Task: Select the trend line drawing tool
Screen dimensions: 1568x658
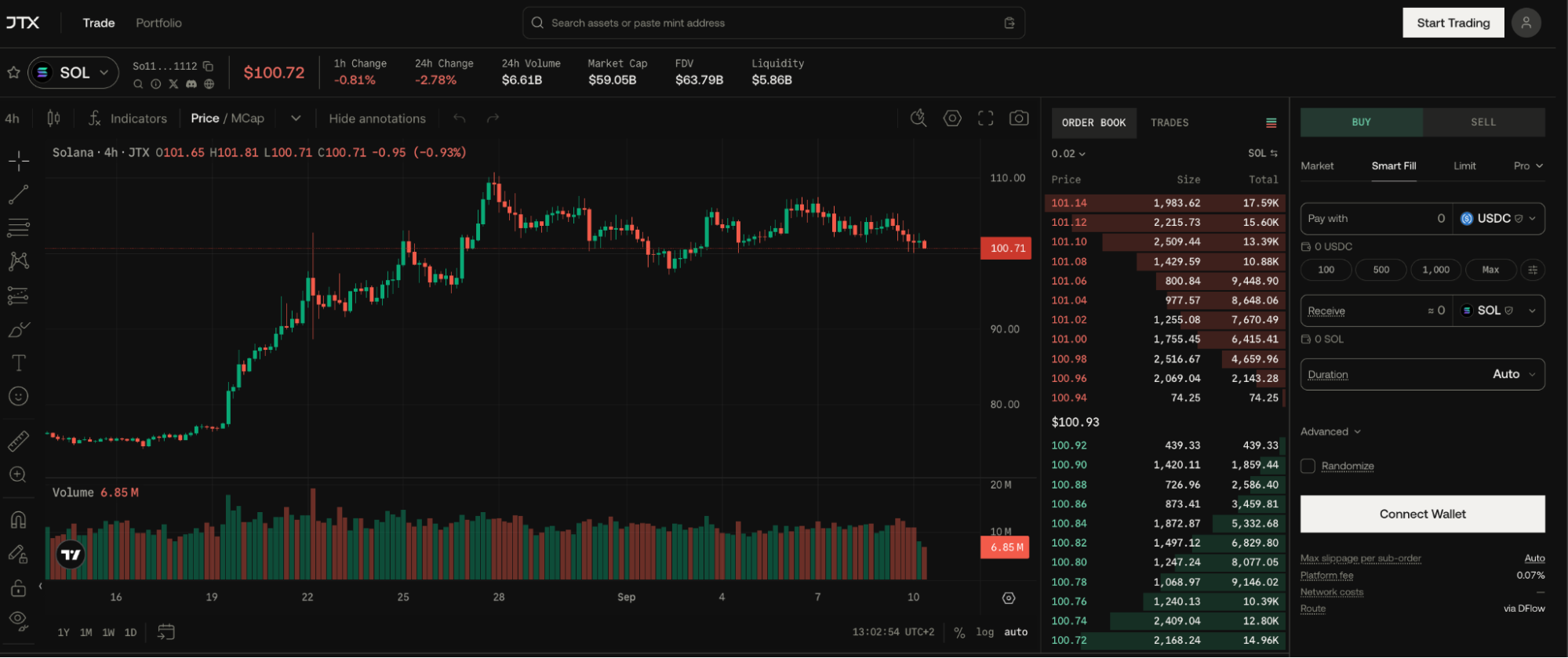Action: (x=19, y=194)
